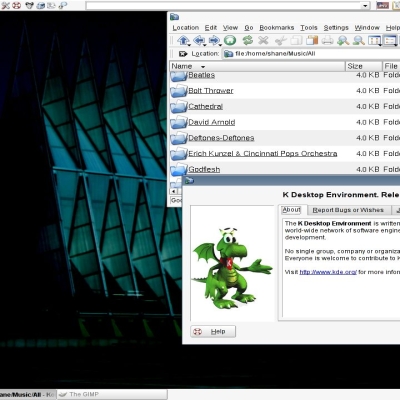The height and width of the screenshot is (400, 400).
Task: Switch to Report Bugs or Wishes tab
Action: [x=348, y=210]
